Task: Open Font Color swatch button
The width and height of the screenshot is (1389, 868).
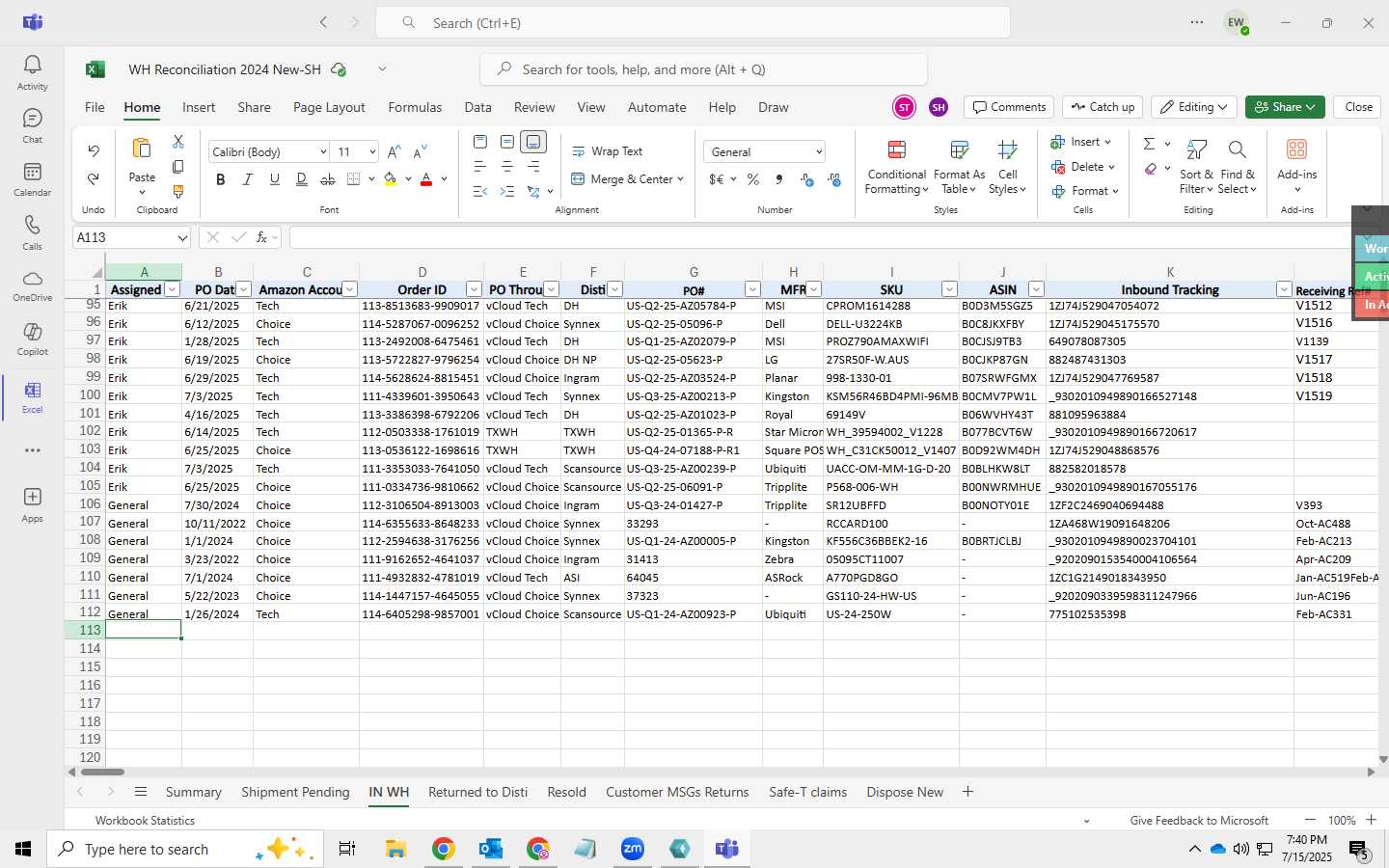Action: 426,179
